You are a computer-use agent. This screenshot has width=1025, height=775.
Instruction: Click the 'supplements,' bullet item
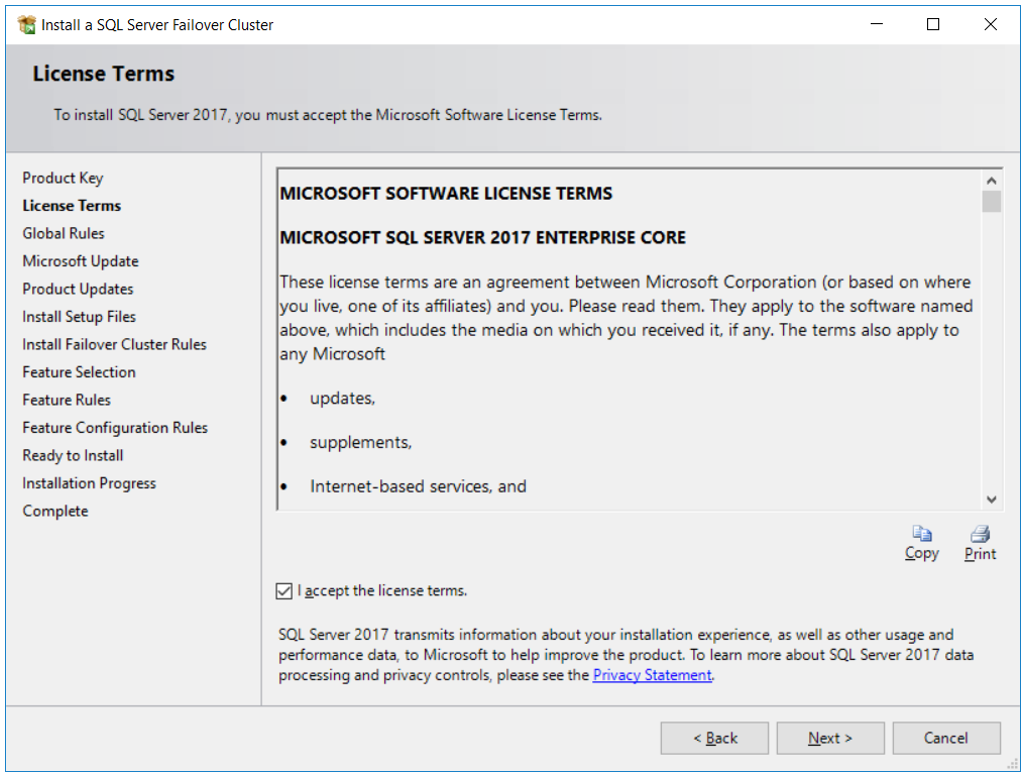[361, 443]
